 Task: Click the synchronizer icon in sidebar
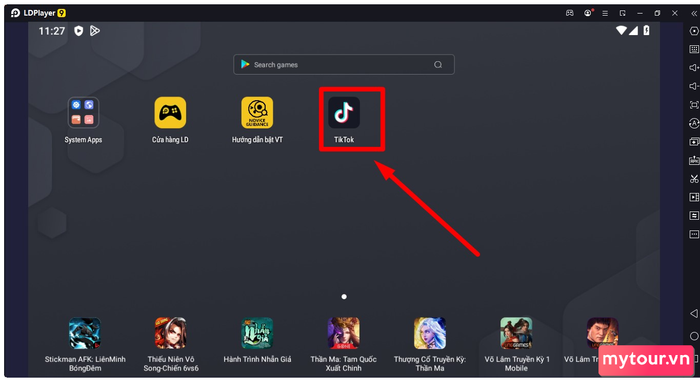coord(694,216)
